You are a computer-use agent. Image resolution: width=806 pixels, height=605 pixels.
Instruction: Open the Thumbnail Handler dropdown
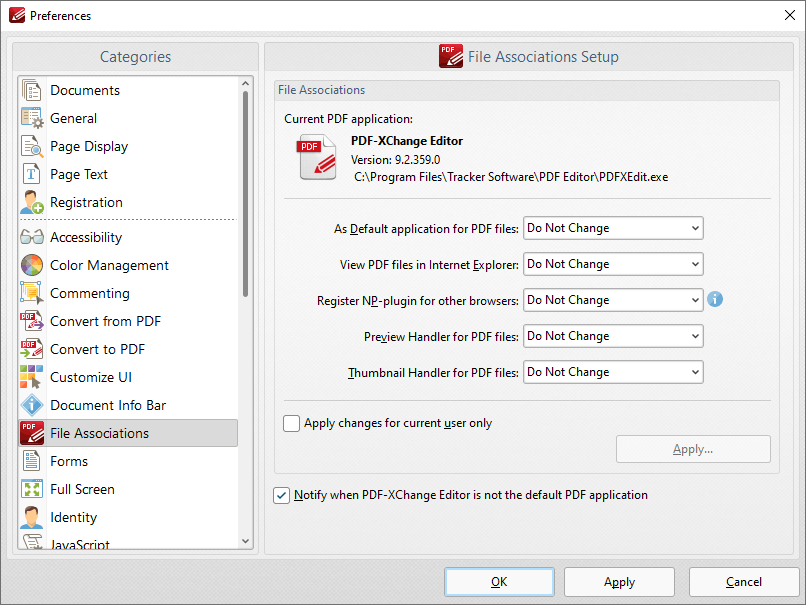coord(612,372)
